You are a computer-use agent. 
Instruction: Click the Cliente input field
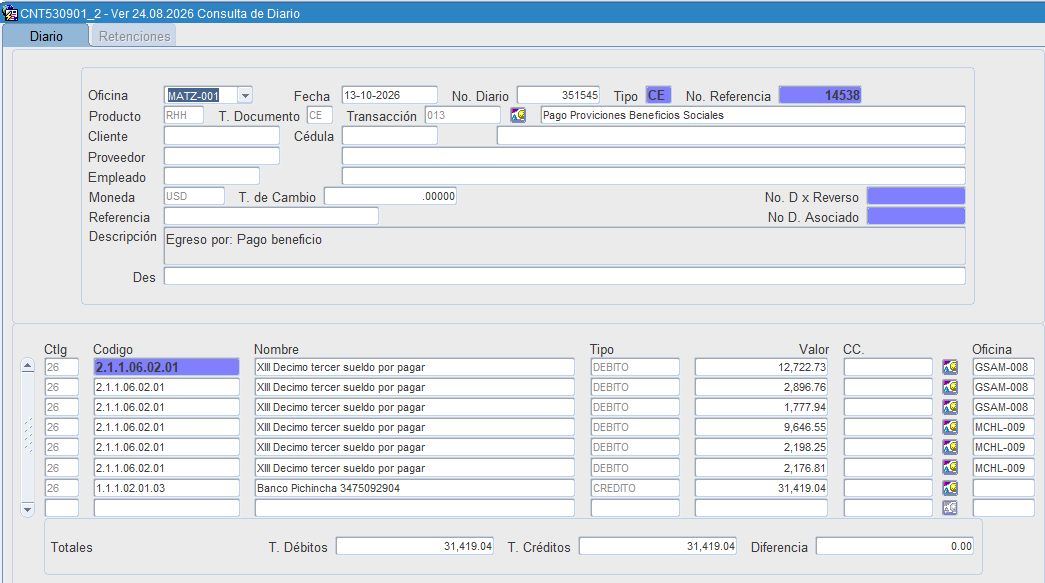[x=222, y=136]
